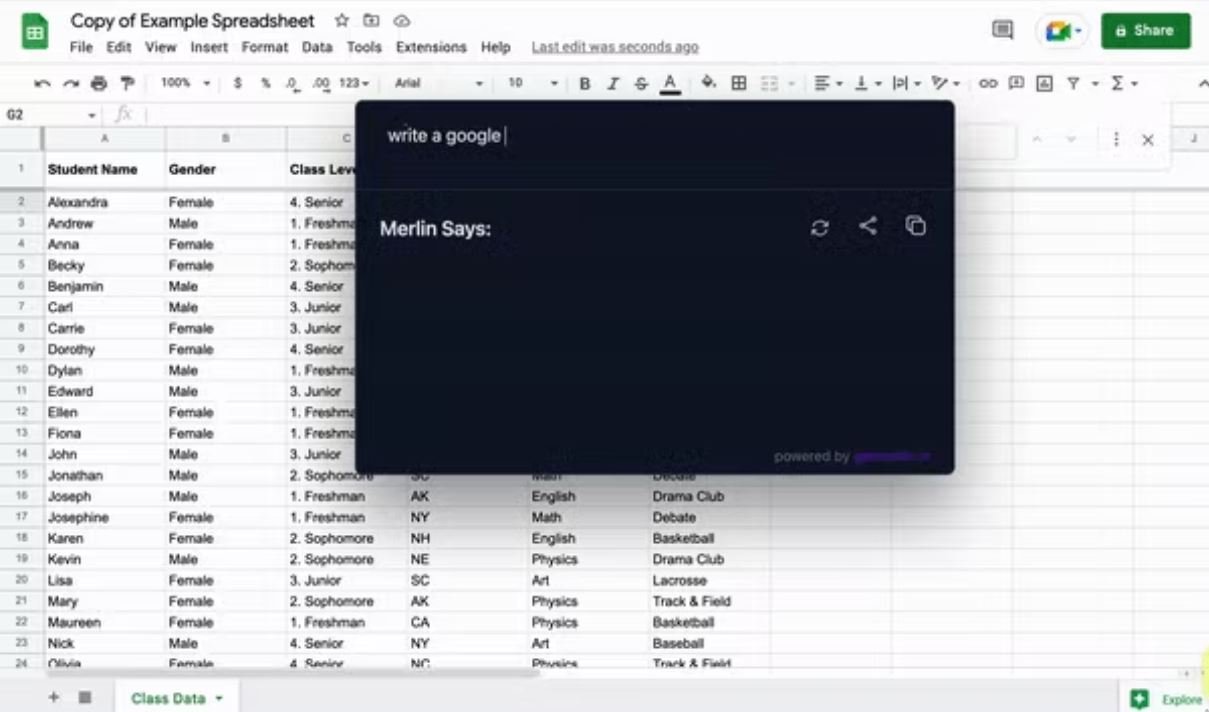This screenshot has width=1209, height=712.
Task: Open the Arial font dropdown
Action: click(x=438, y=84)
